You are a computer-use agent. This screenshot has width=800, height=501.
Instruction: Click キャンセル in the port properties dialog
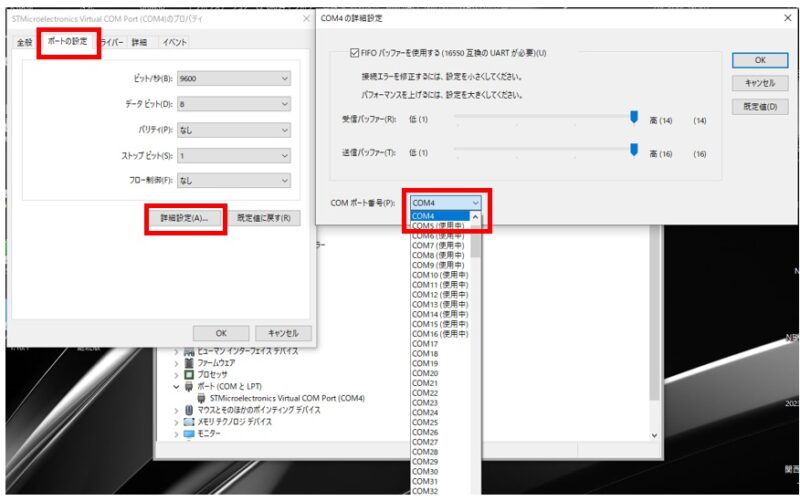(283, 333)
